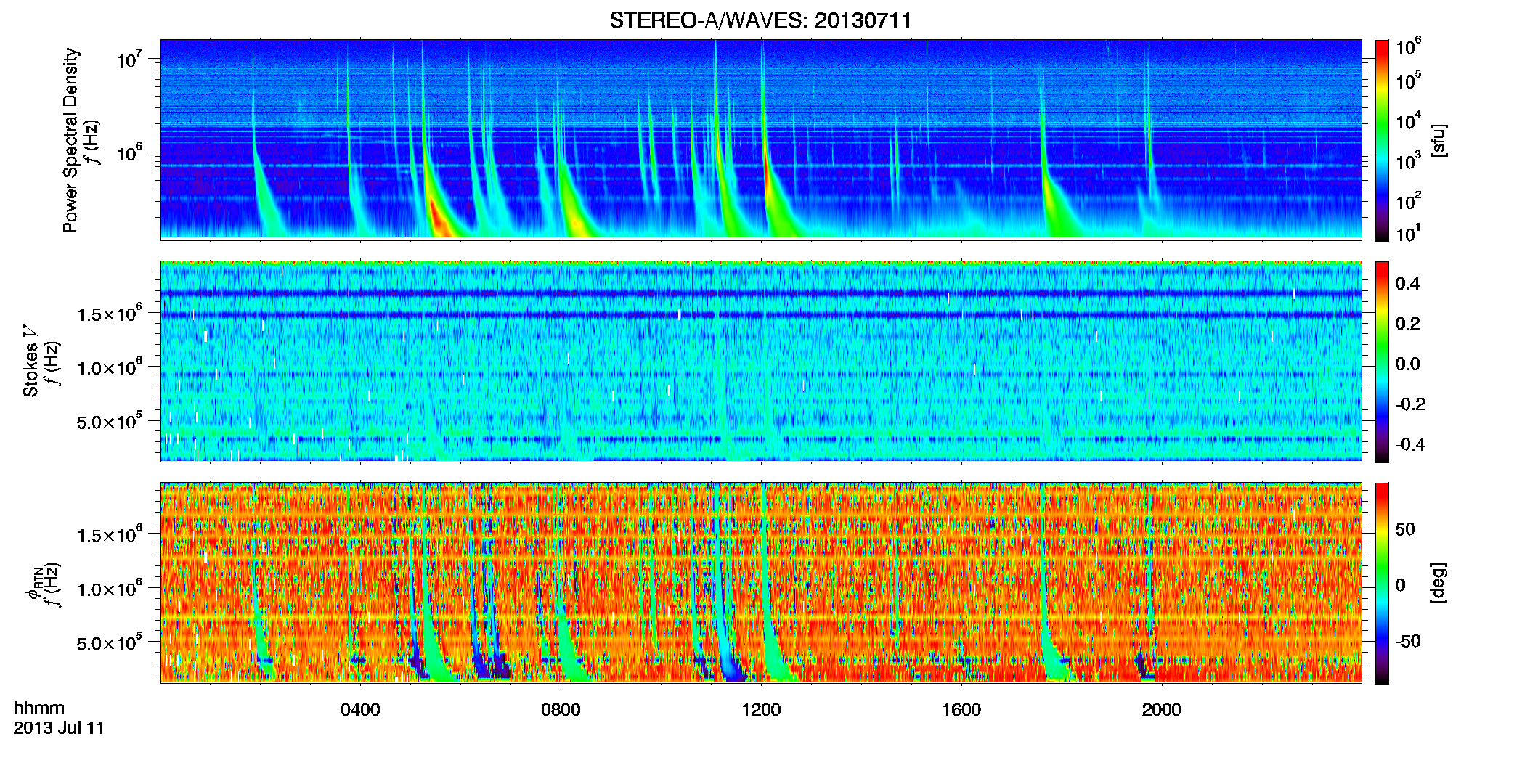This screenshot has height=784, width=1522.
Task: Click the Stokes V colorbar
Action: click(x=1382, y=362)
